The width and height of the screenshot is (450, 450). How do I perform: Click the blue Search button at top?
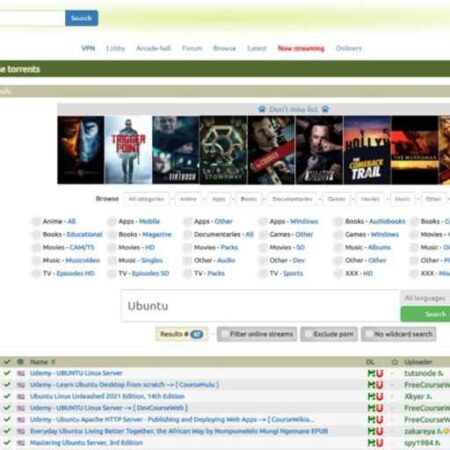(x=82, y=18)
